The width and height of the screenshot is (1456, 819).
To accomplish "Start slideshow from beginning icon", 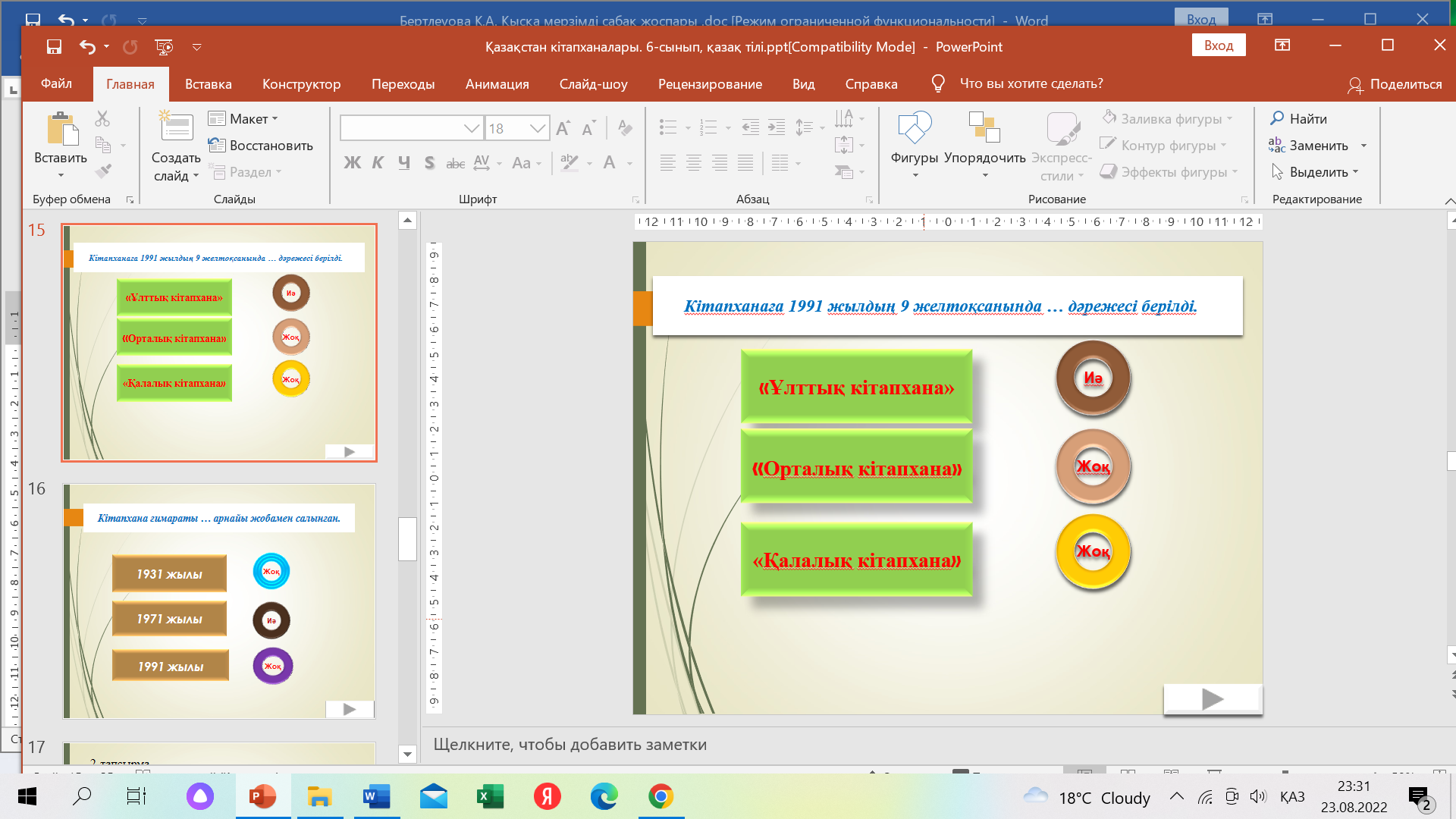I will pyautogui.click(x=164, y=47).
